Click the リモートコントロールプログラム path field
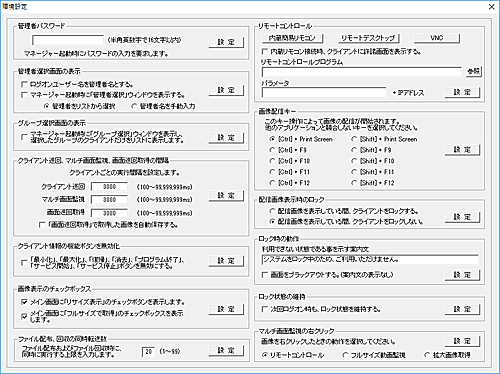500x374 pixels. pyautogui.click(x=362, y=72)
